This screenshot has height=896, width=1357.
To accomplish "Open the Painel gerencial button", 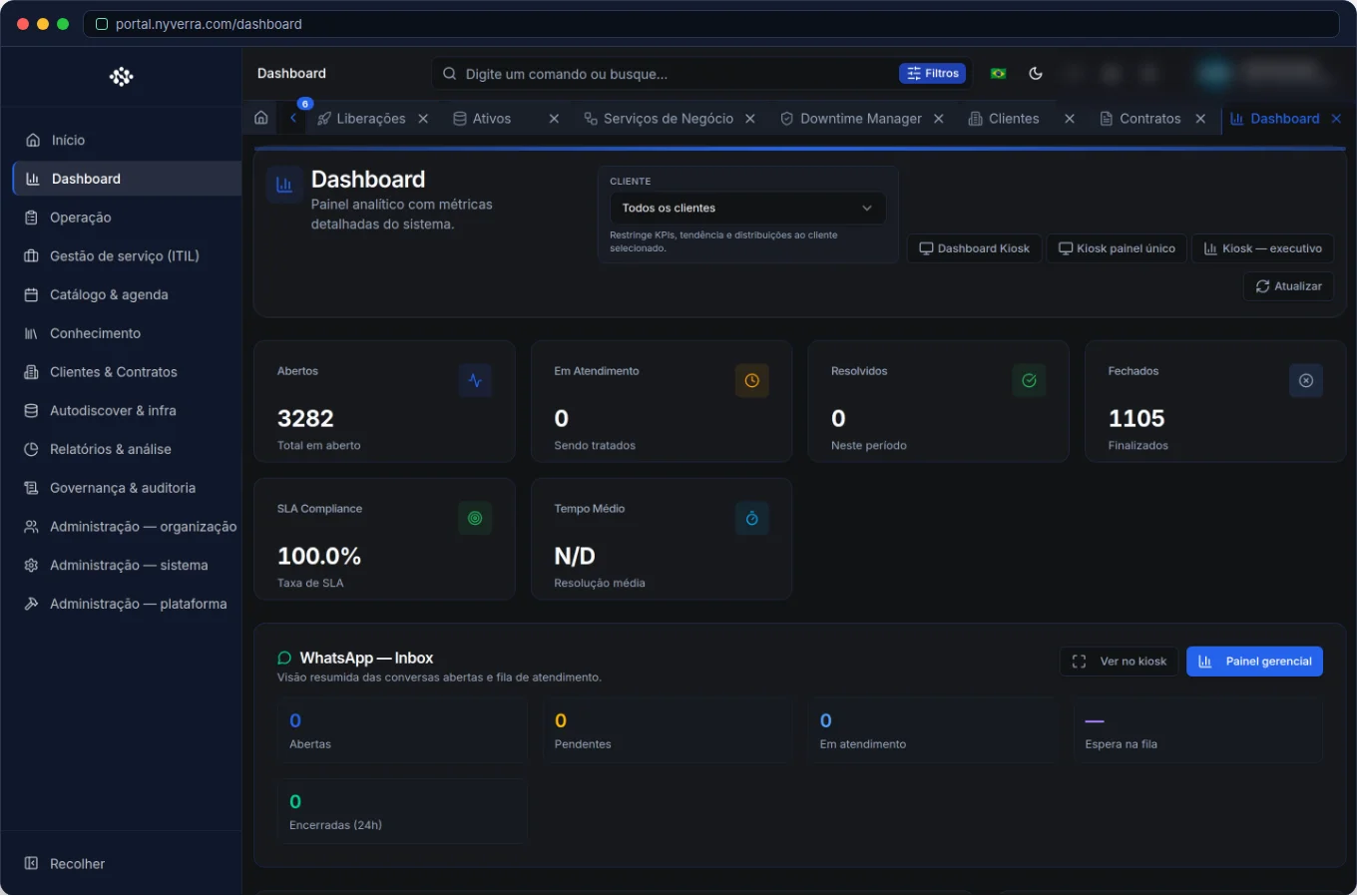I will 1254,662.
